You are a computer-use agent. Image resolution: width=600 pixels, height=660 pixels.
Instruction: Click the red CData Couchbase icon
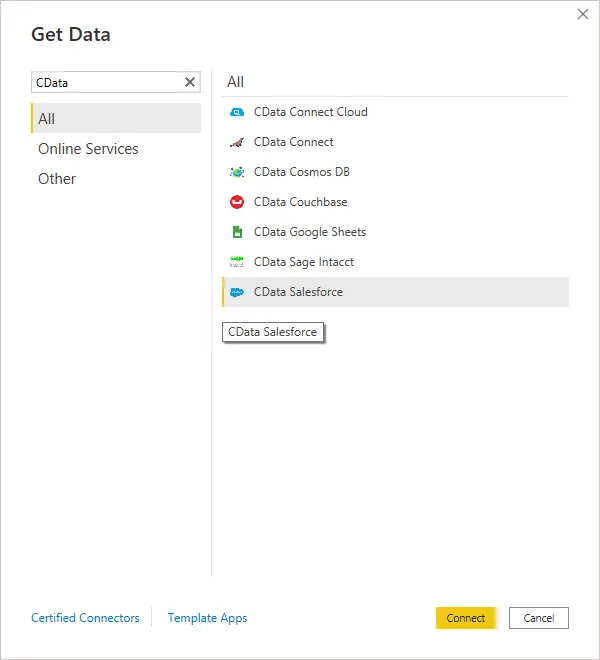237,202
